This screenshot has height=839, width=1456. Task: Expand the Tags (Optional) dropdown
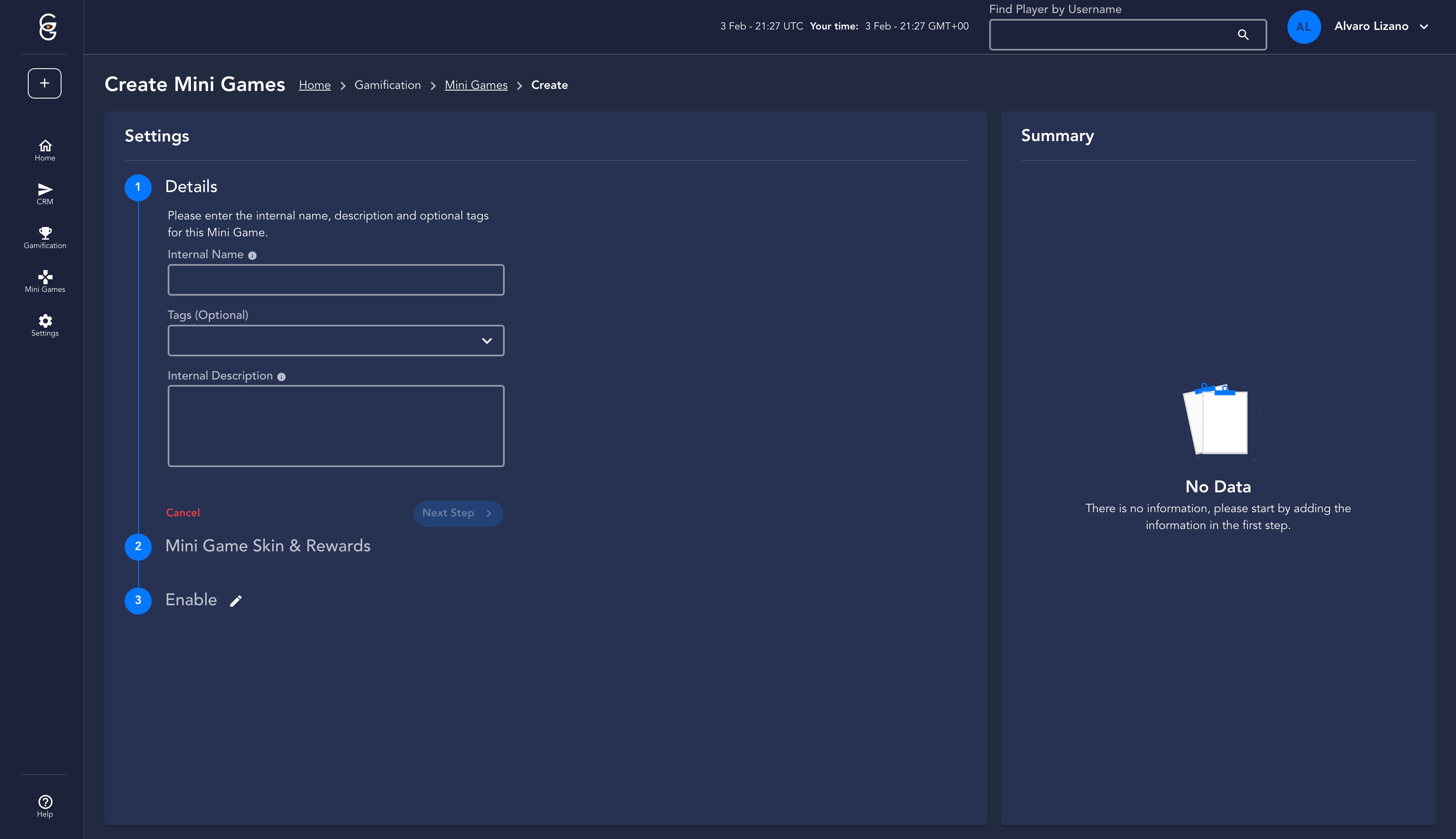tap(487, 341)
